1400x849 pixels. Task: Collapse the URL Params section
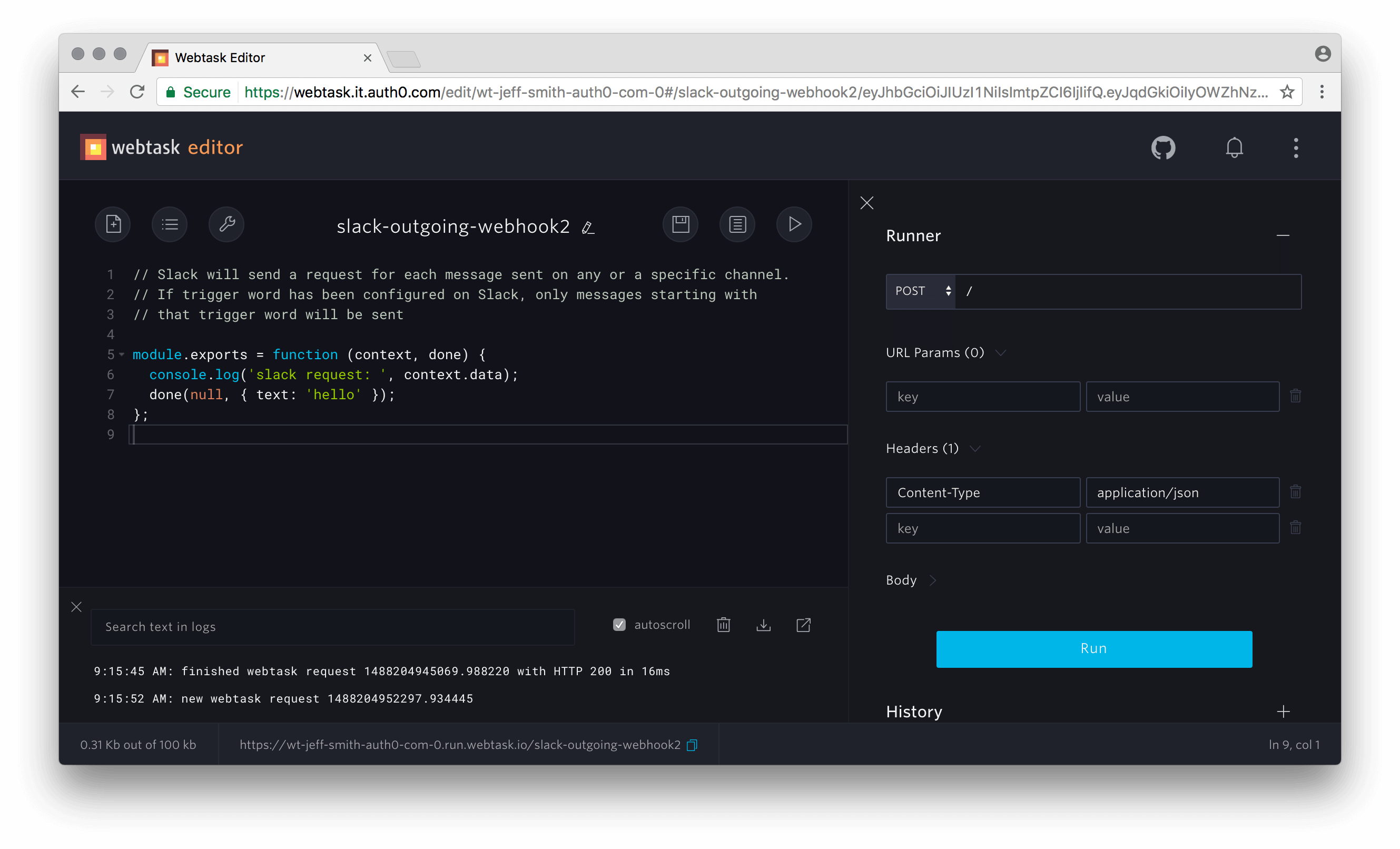pos(1001,353)
